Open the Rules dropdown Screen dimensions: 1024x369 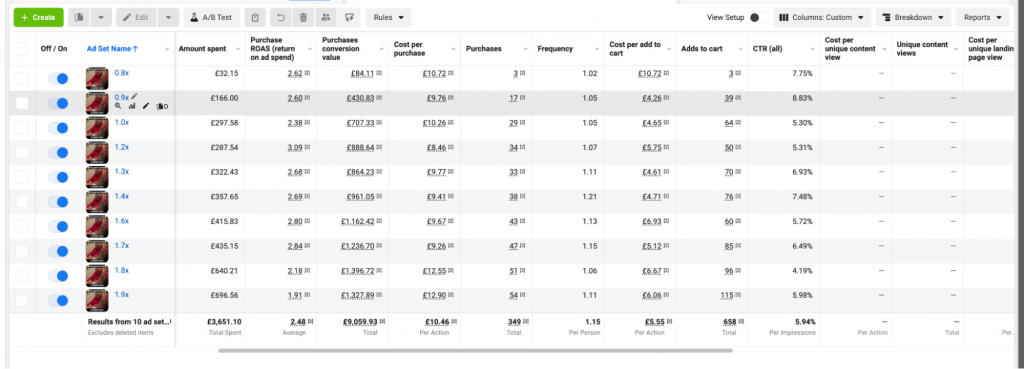point(389,18)
